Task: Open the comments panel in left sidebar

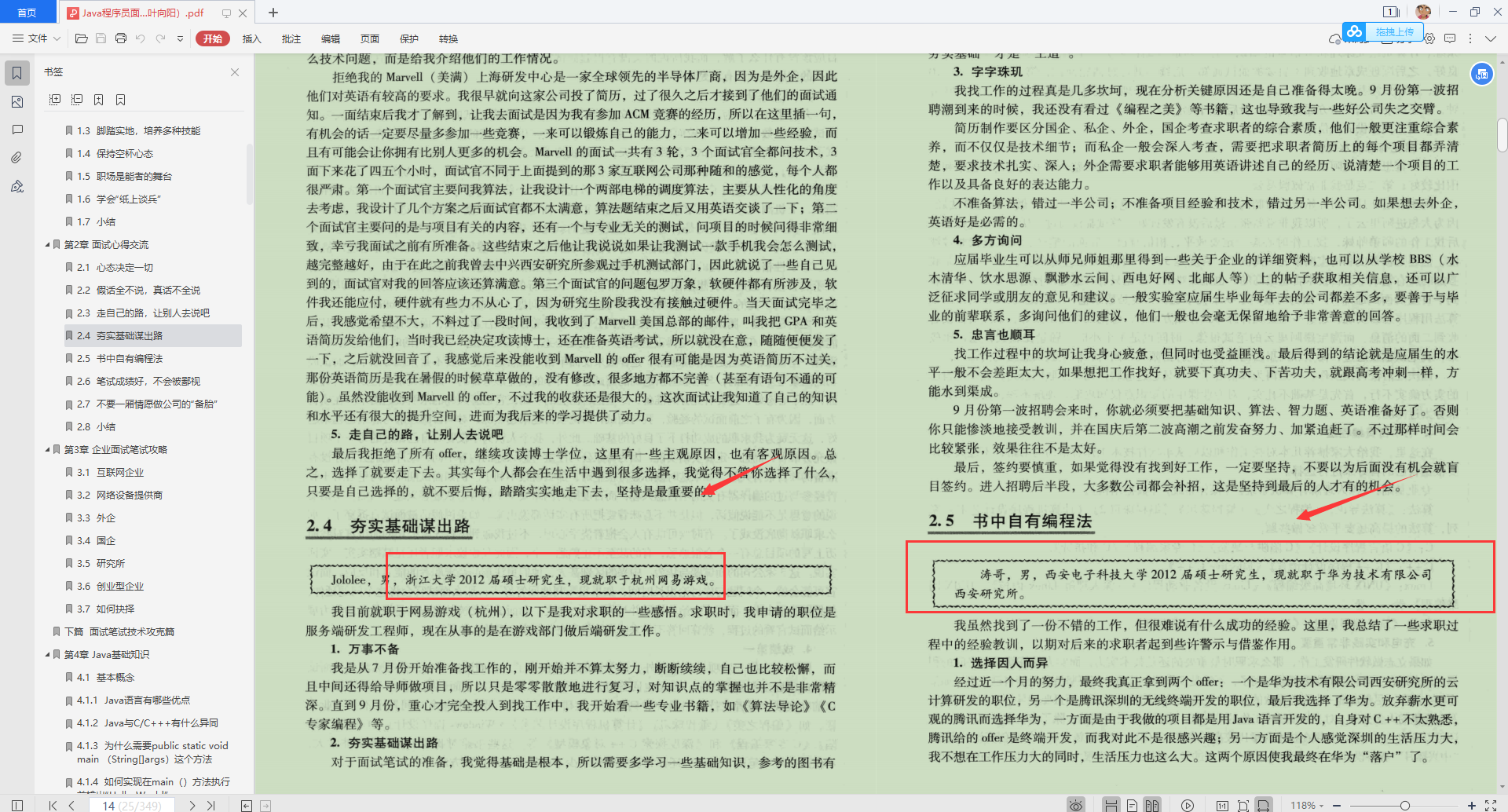Action: (16, 130)
